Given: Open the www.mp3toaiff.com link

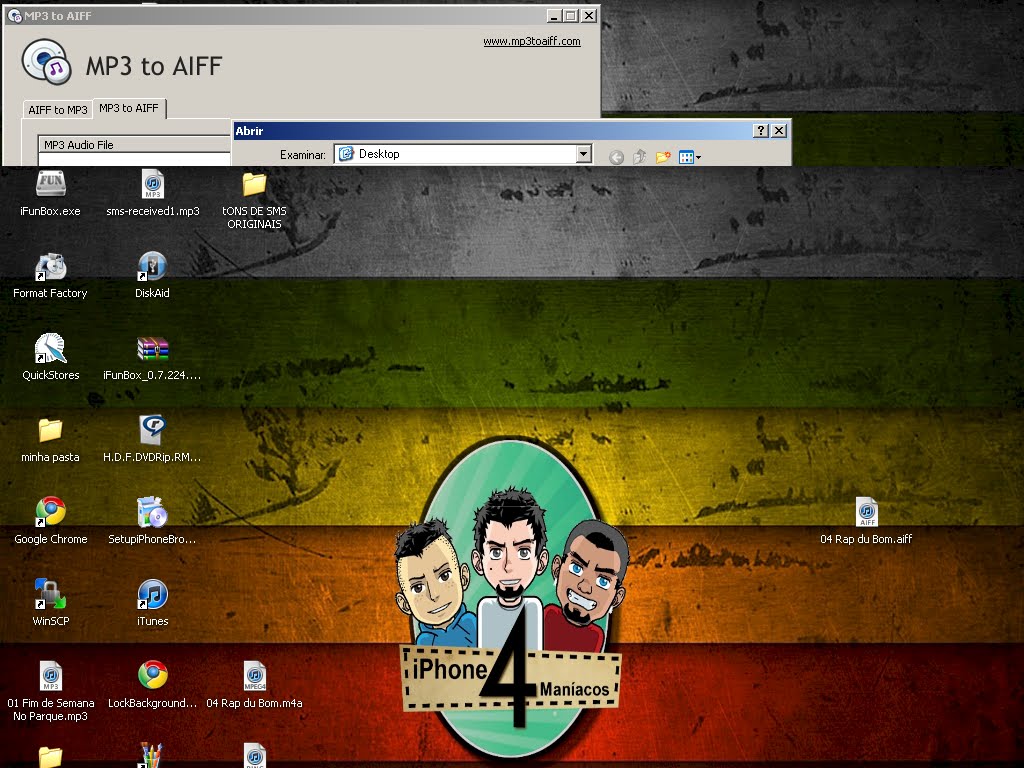Looking at the screenshot, I should tap(532, 41).
